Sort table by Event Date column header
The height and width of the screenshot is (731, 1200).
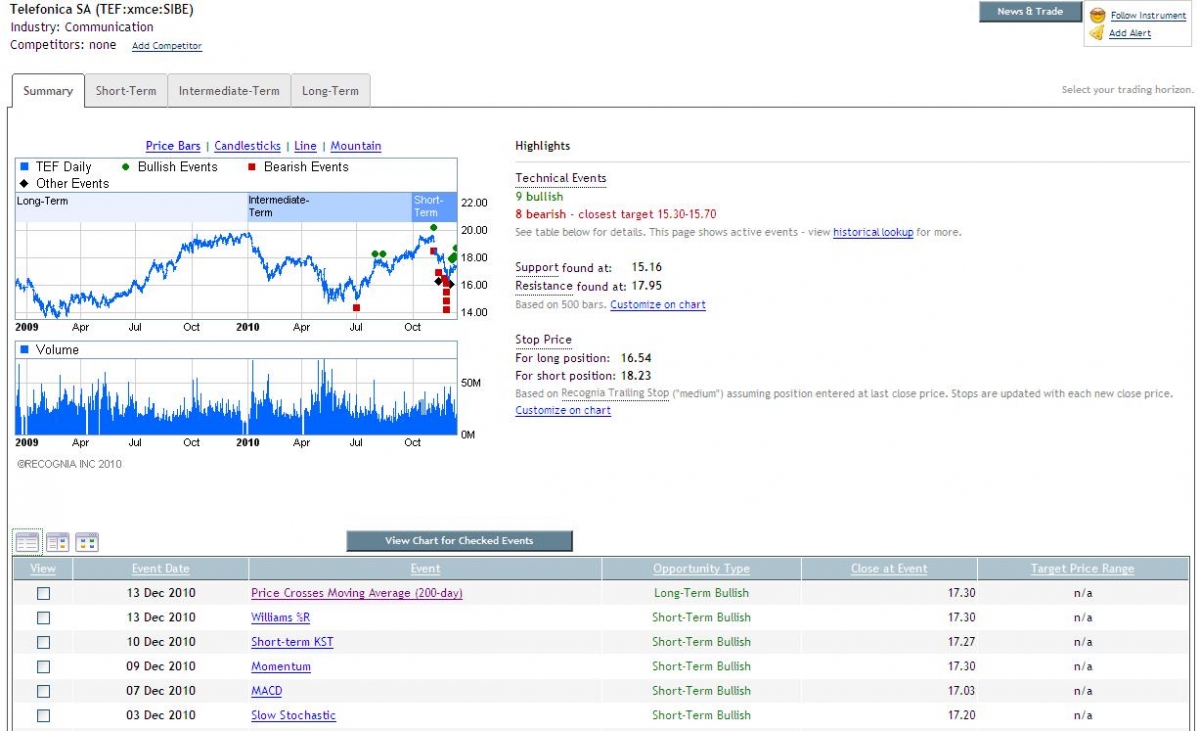click(x=160, y=569)
